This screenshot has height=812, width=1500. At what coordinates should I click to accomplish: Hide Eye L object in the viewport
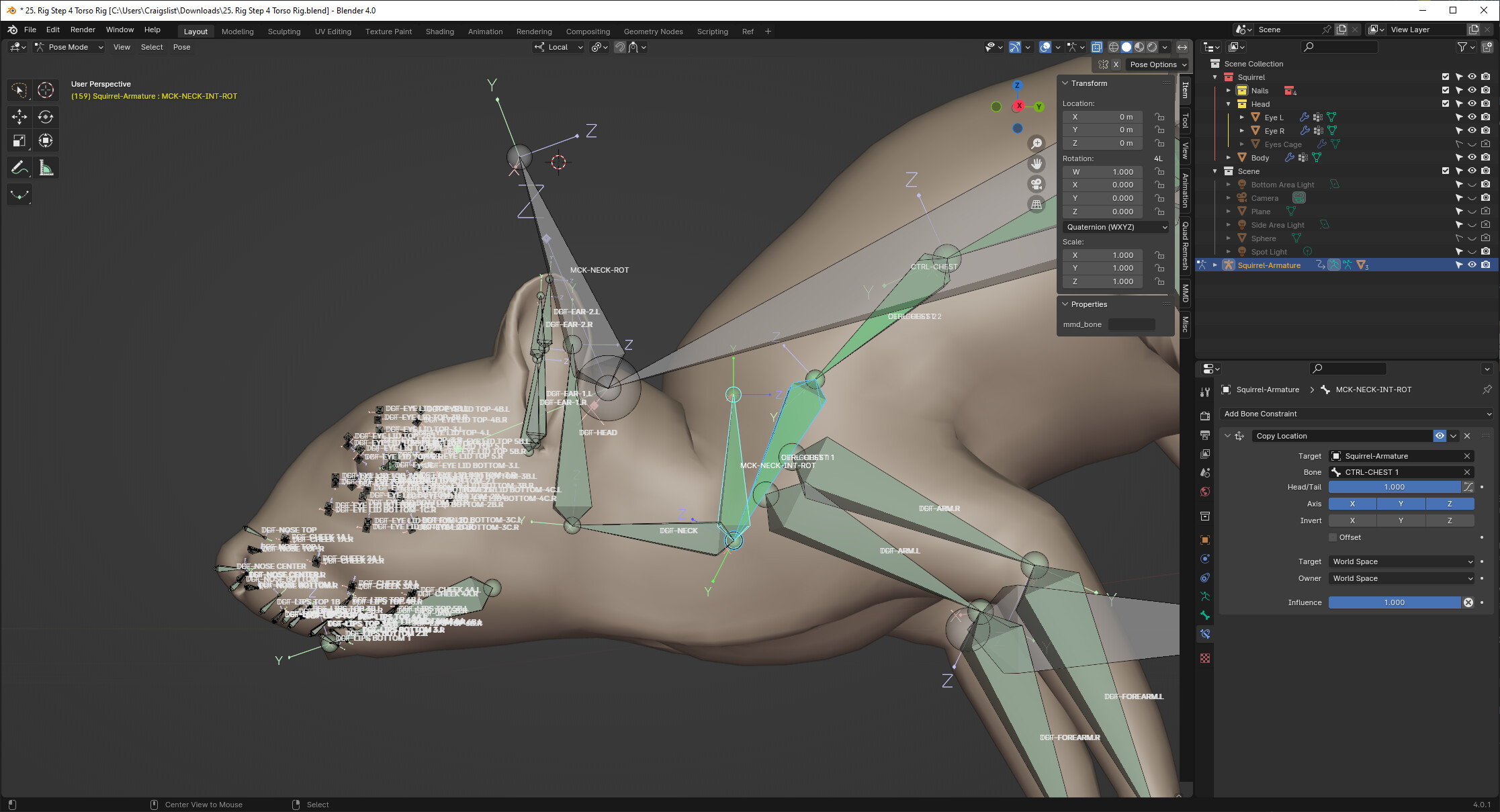pos(1472,117)
